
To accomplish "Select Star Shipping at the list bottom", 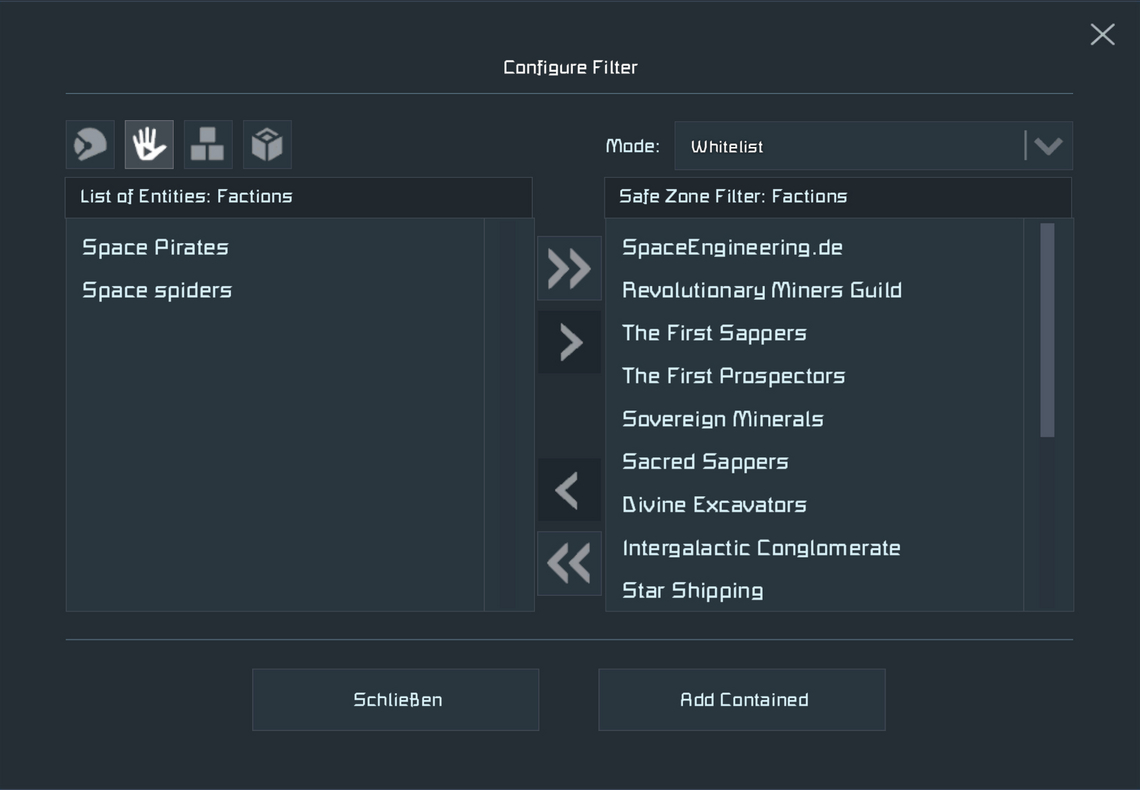I will click(691, 591).
